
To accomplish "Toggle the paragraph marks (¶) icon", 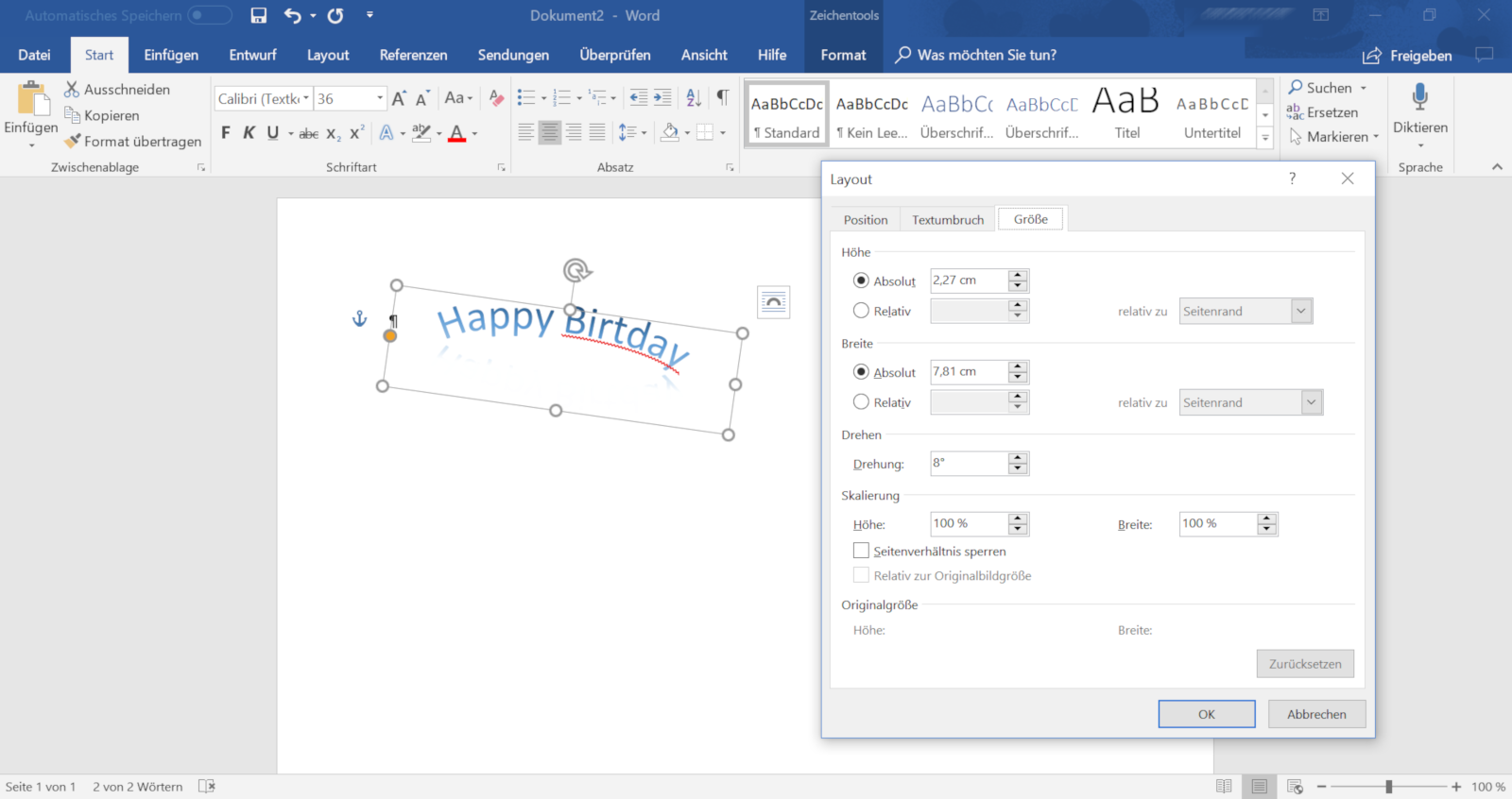I will point(722,97).
